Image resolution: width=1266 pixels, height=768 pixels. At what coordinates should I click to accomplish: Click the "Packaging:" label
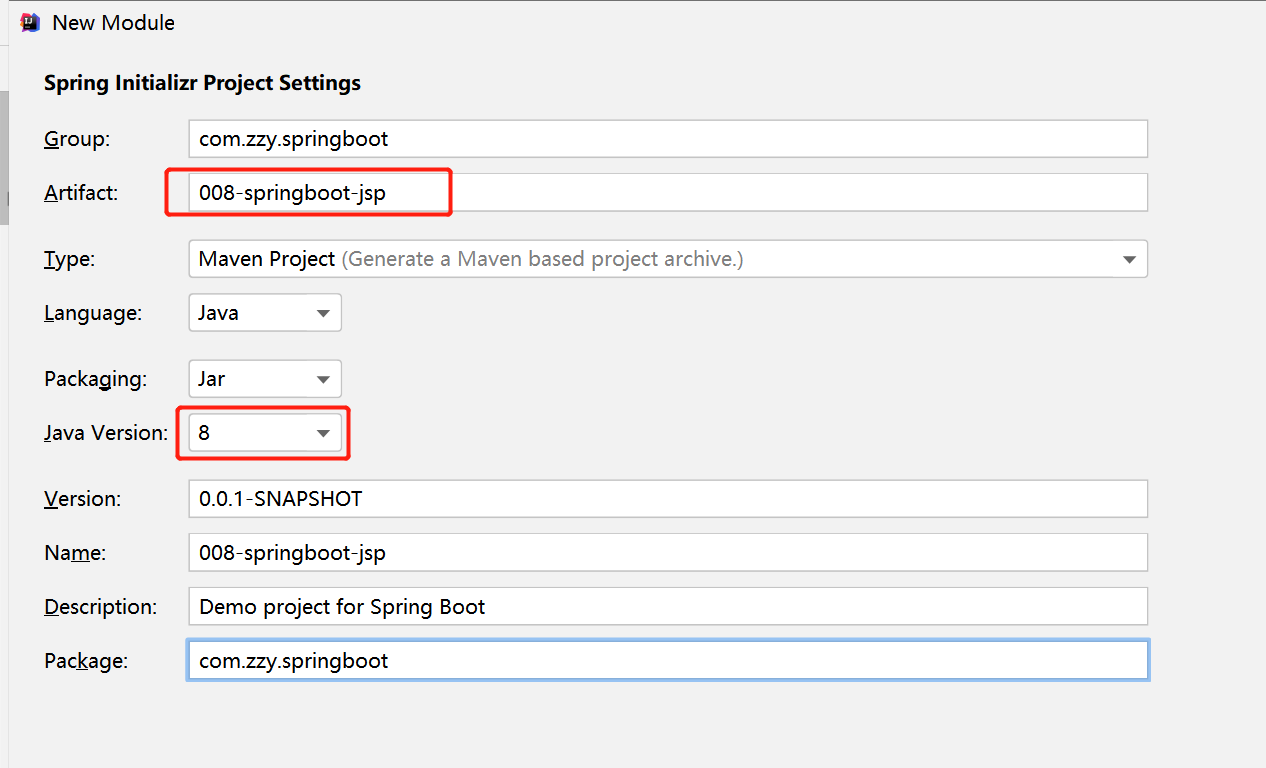tap(95, 379)
